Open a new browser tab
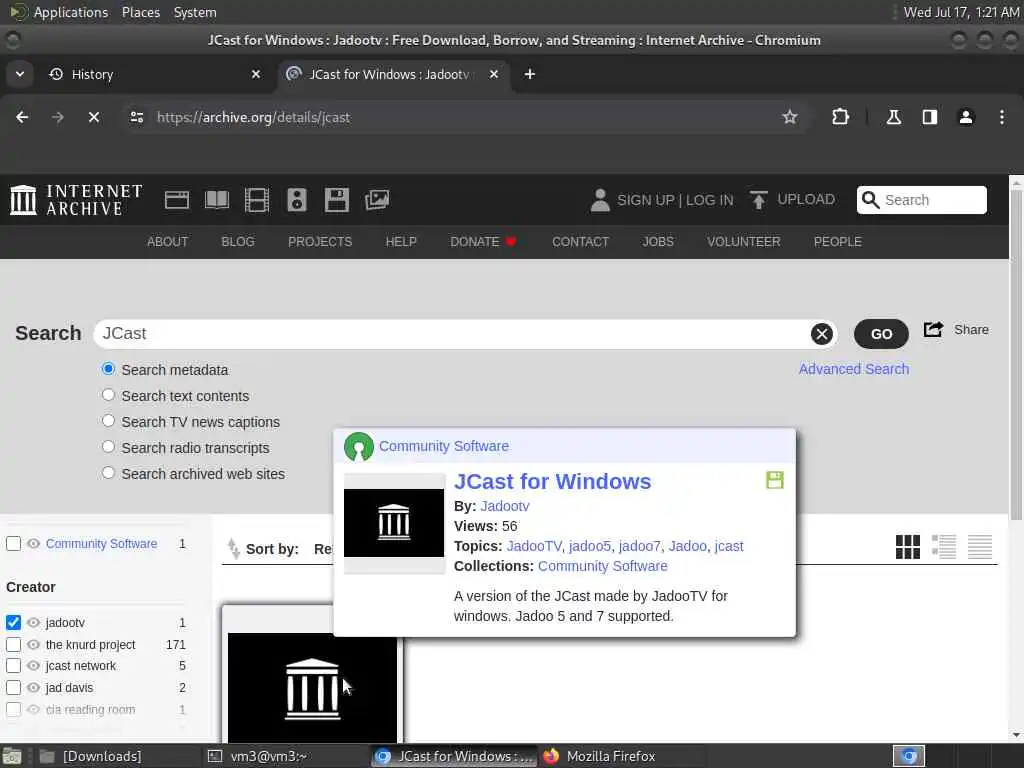Image resolution: width=1024 pixels, height=768 pixels. (x=530, y=74)
